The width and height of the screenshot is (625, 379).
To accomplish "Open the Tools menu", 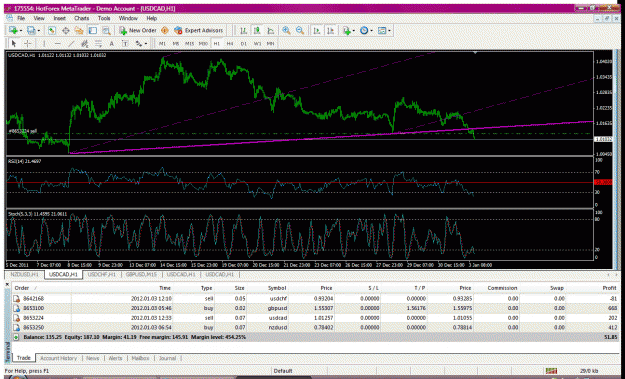I will [x=104, y=18].
